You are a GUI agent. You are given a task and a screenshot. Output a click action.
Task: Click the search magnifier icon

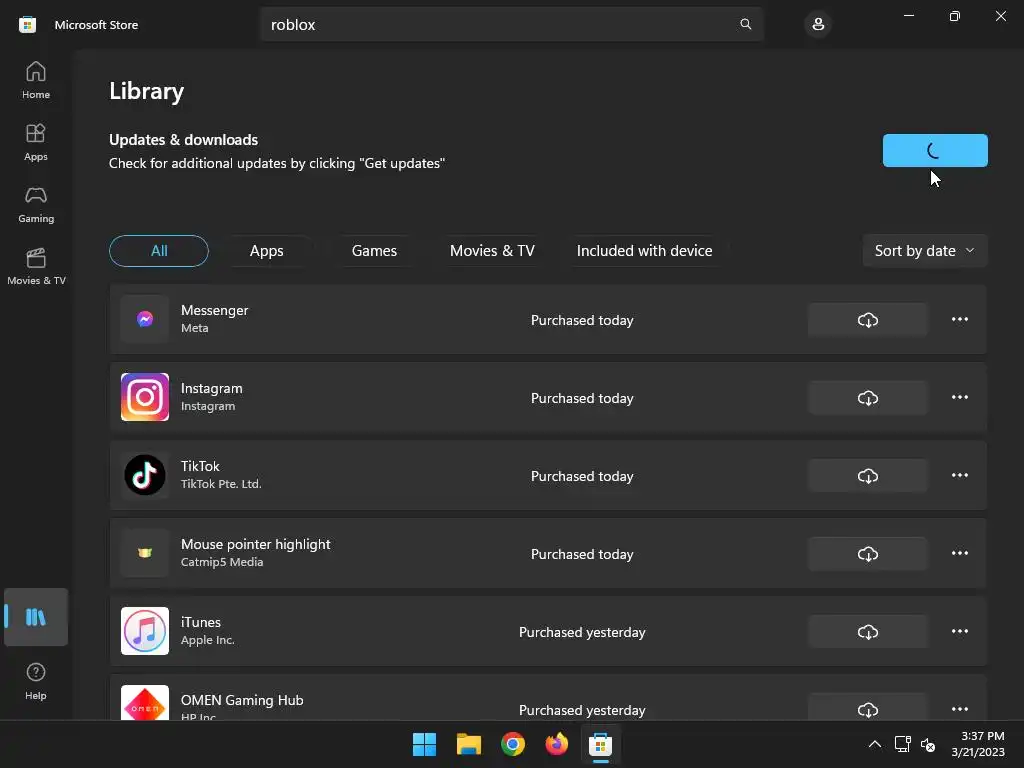745,24
